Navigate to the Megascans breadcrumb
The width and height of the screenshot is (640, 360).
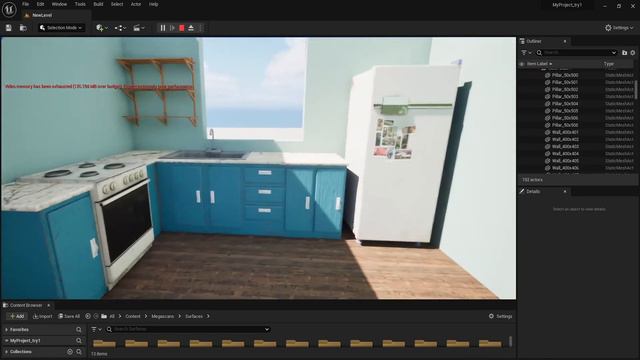(162, 316)
